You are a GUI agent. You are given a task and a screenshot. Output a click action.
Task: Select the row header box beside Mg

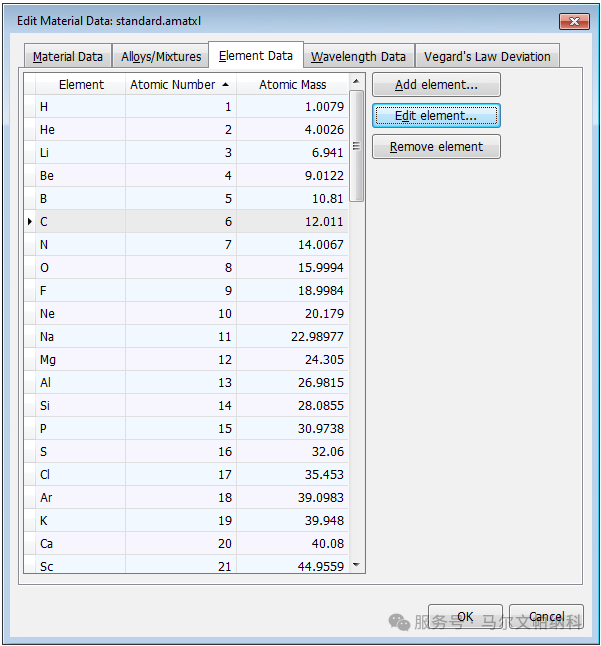(30, 360)
